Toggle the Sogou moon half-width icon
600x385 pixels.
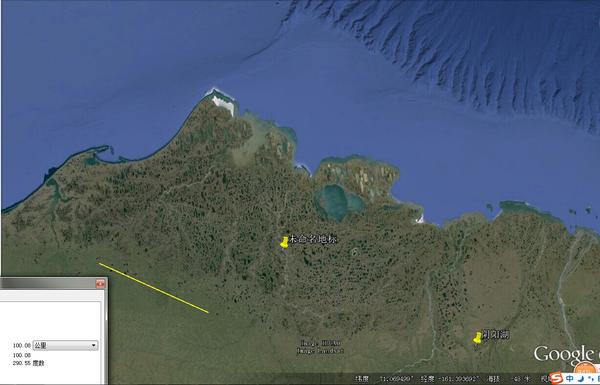[x=580, y=379]
